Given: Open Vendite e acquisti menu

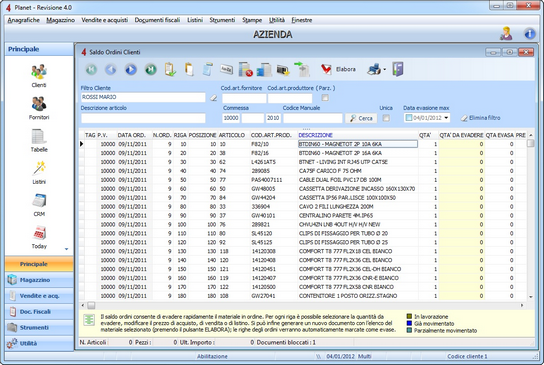Looking at the screenshot, I should click(104, 20).
